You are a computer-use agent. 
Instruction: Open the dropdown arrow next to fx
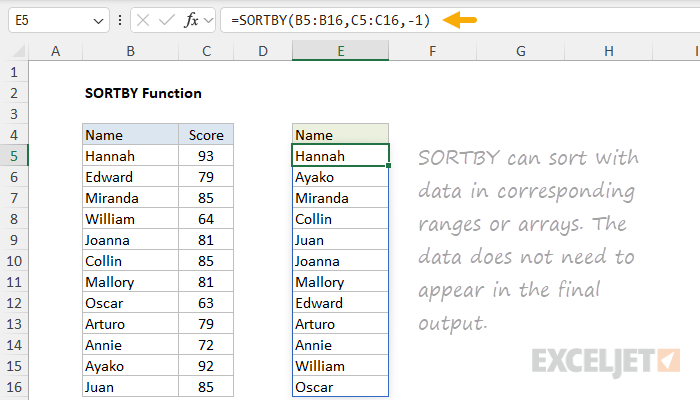click(x=208, y=20)
